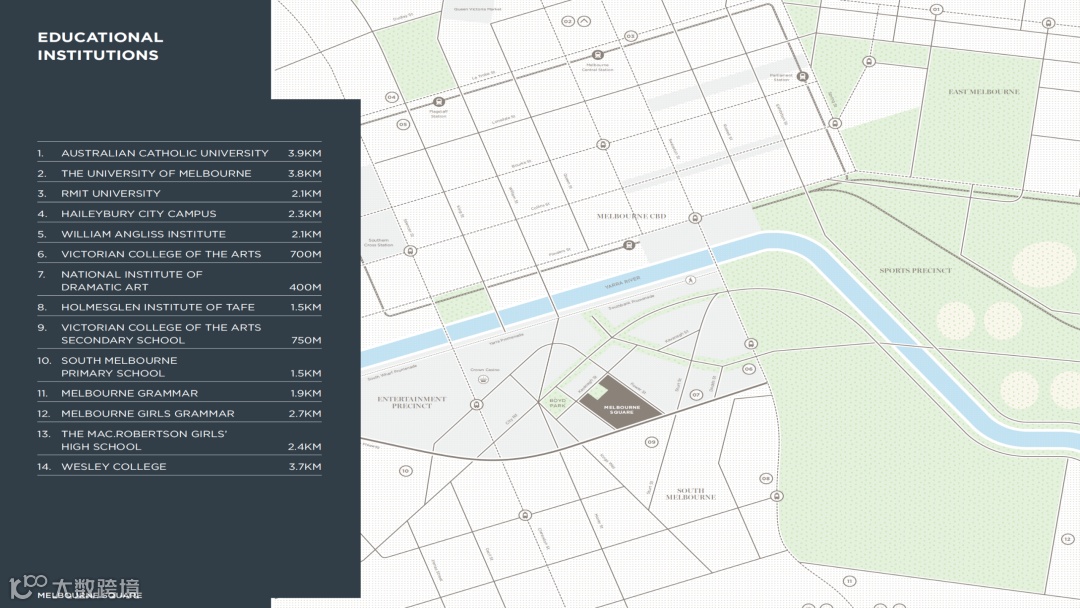Click the Crown Casino crown icon
Image resolution: width=1080 pixels, height=608 pixels.
[484, 379]
